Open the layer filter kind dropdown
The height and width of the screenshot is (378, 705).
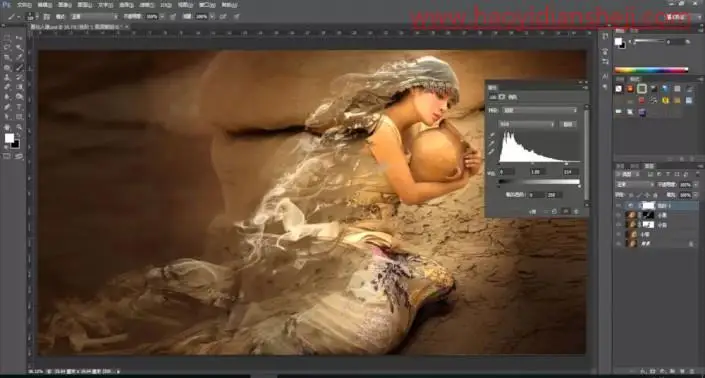coord(627,174)
